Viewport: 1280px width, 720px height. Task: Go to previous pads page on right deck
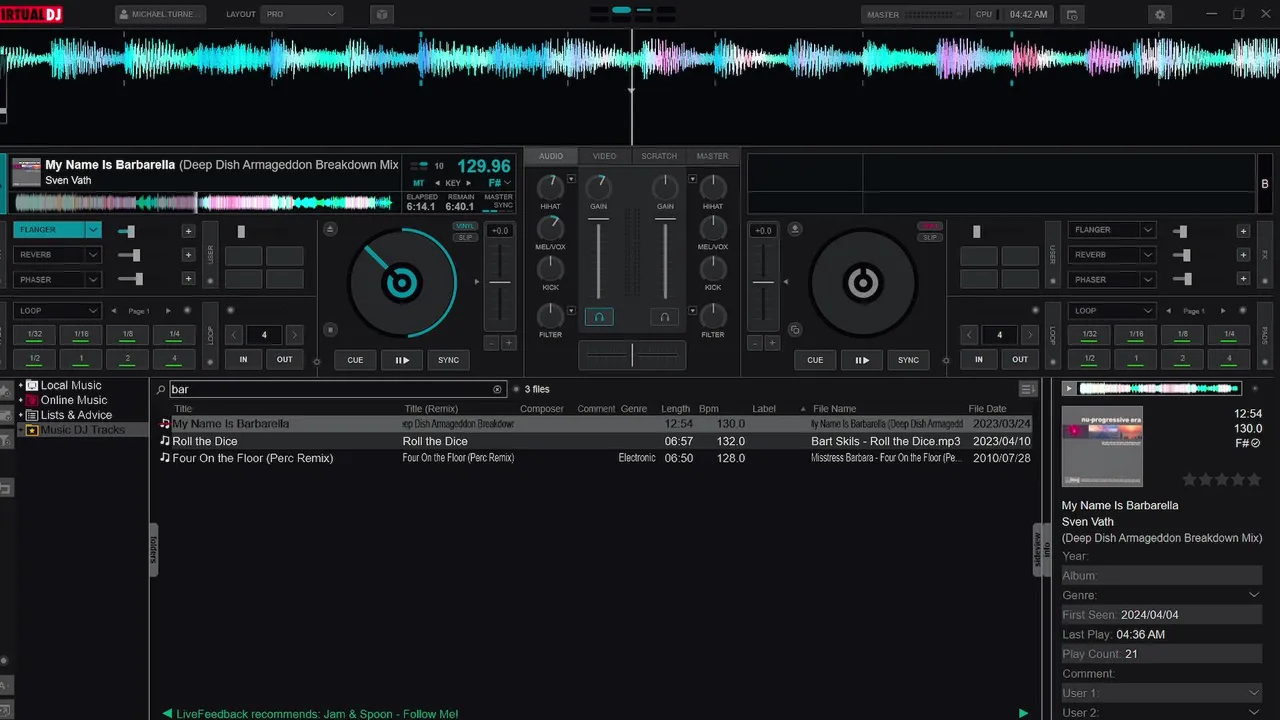click(1169, 311)
